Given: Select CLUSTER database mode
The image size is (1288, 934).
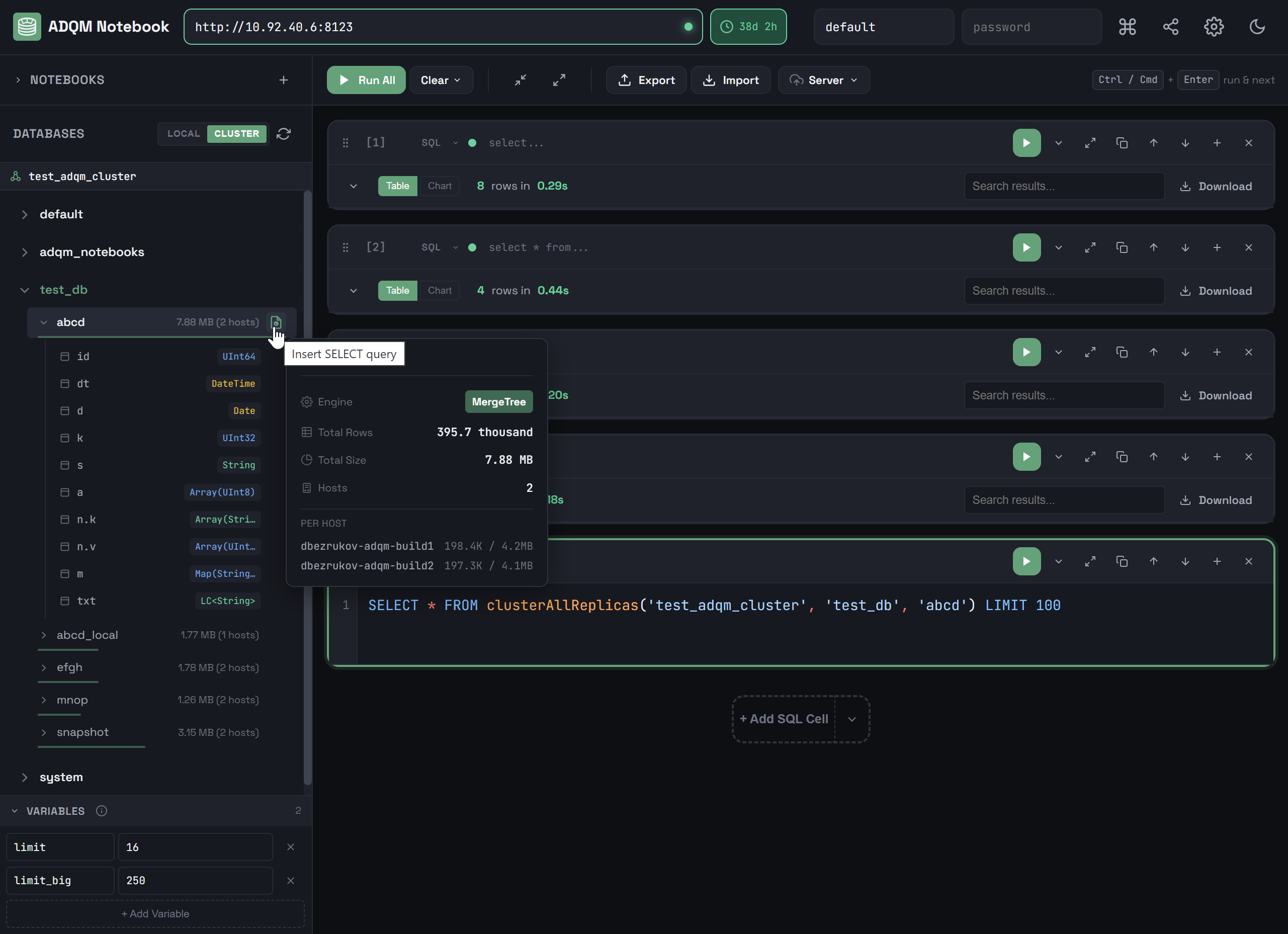Looking at the screenshot, I should point(236,134).
